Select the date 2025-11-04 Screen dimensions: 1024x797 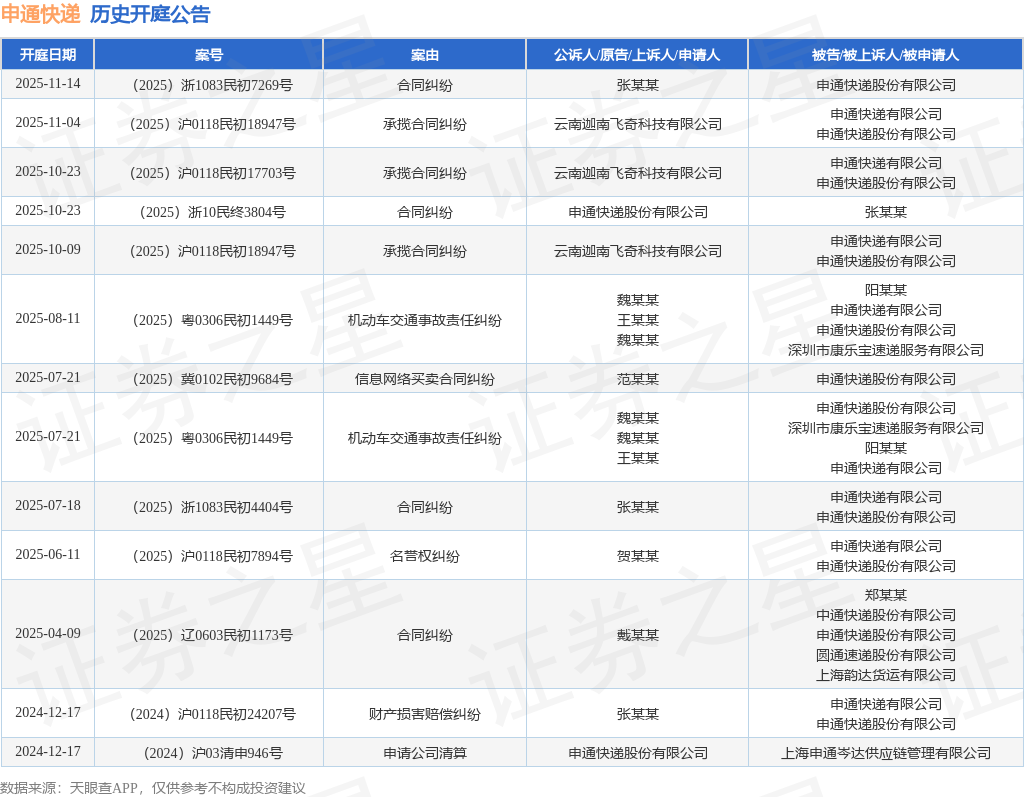[x=48, y=123]
